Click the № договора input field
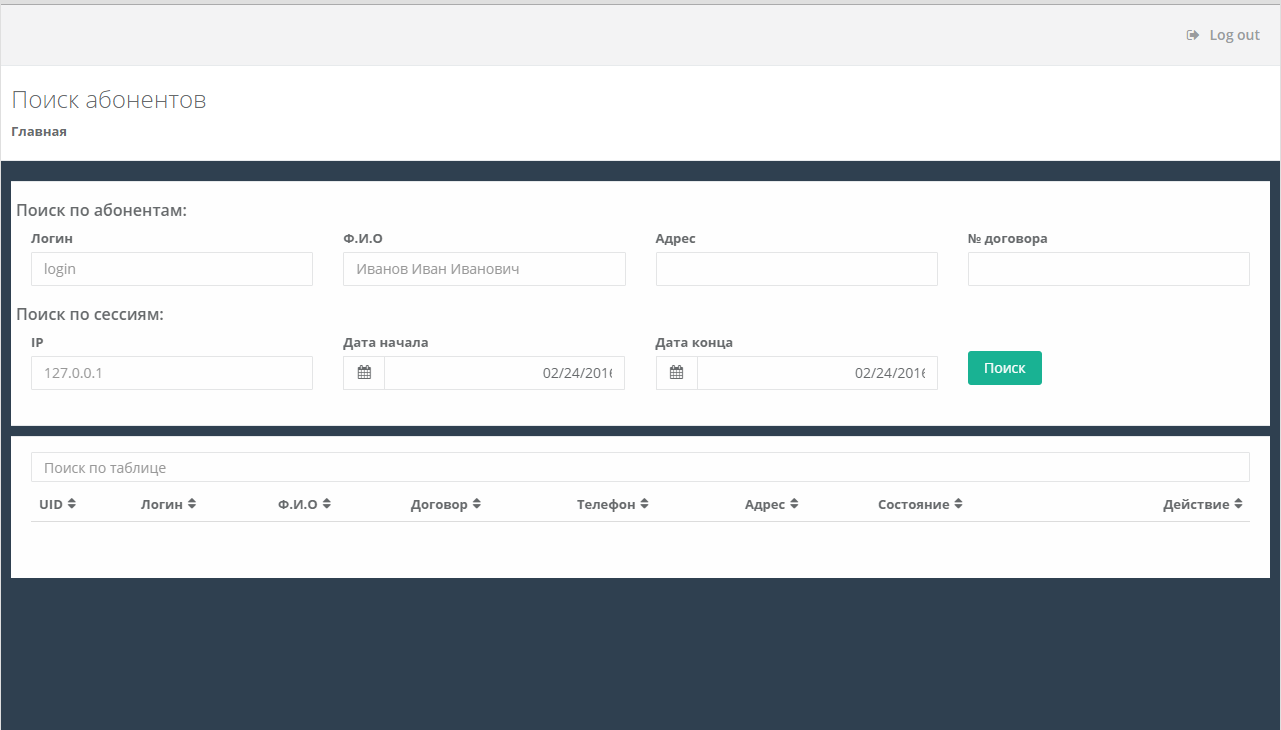The height and width of the screenshot is (730, 1281). [x=1108, y=269]
